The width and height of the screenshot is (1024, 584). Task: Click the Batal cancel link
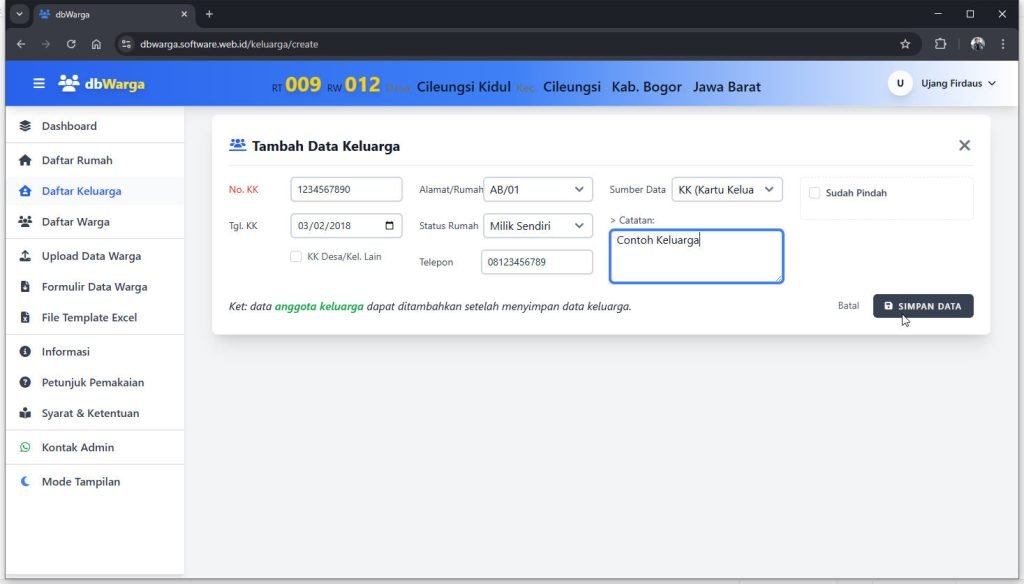coord(848,306)
